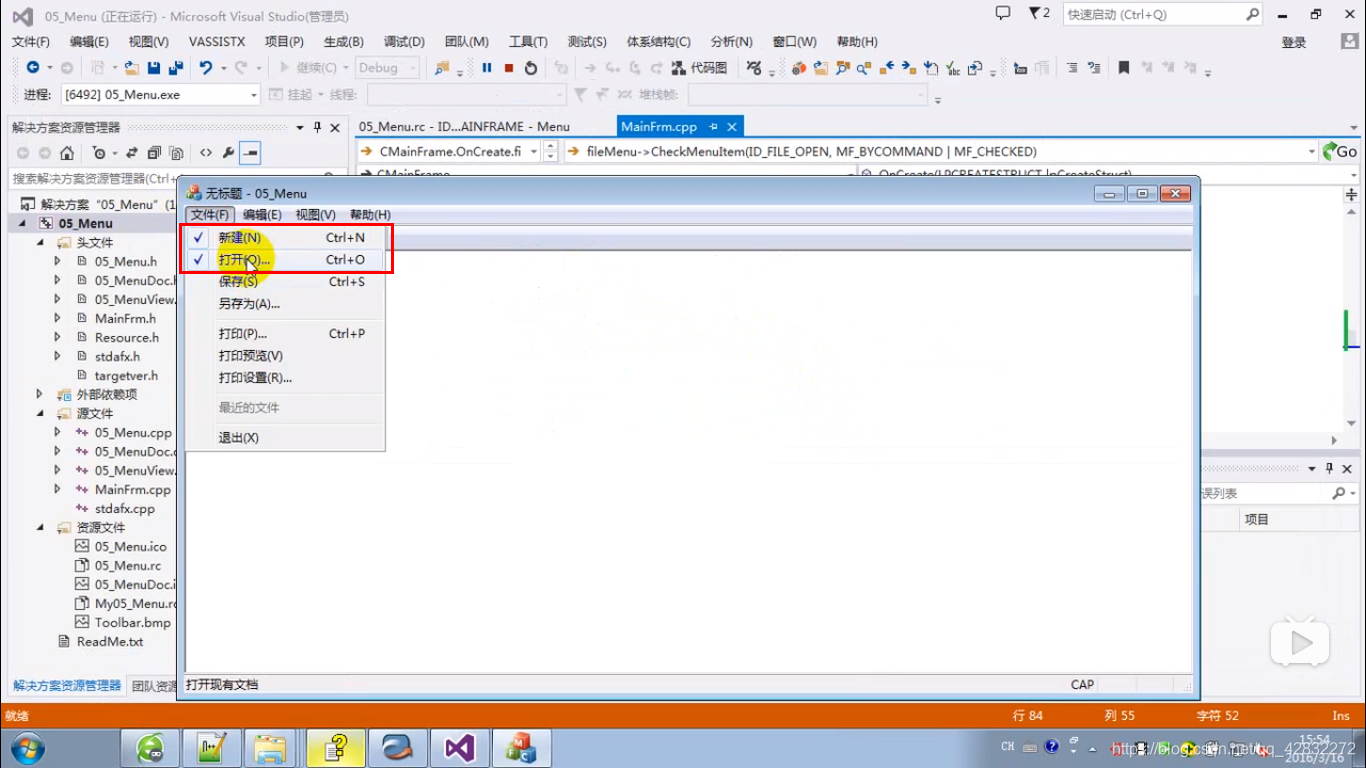Click the Save single-disk icon

(x=154, y=68)
